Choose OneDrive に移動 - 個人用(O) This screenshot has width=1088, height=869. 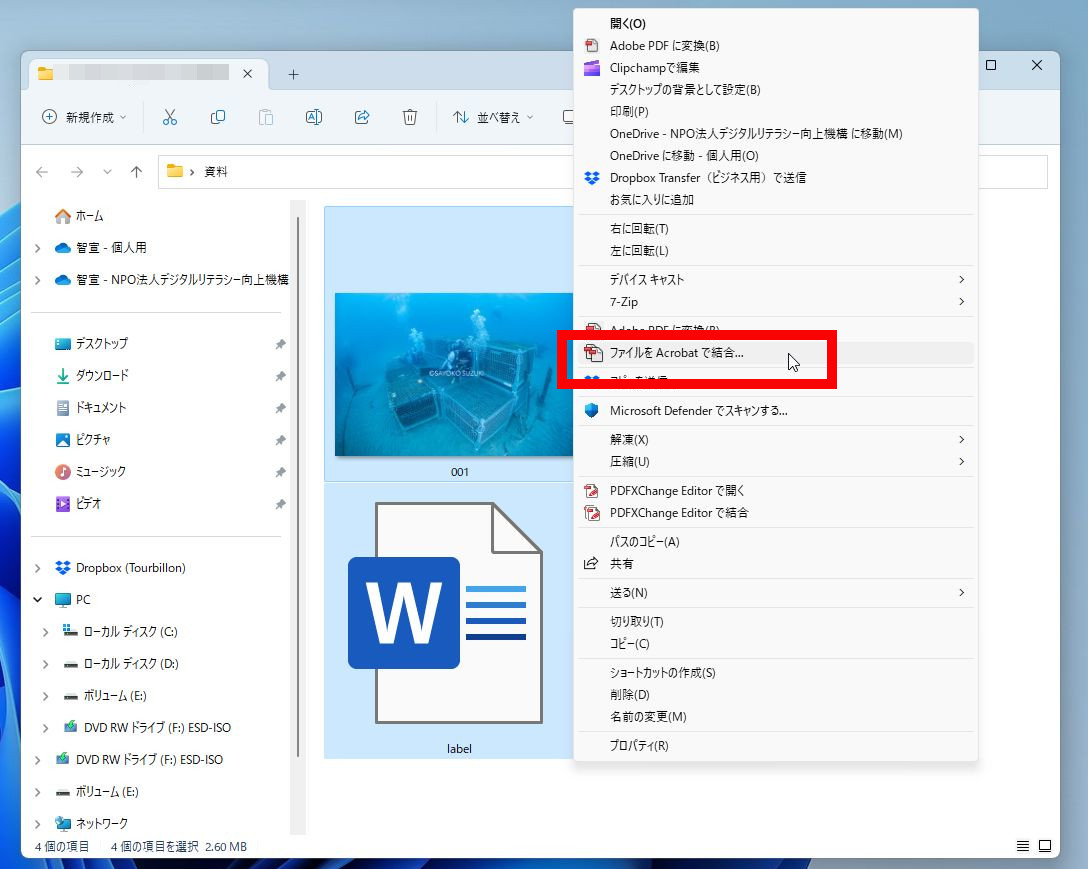click(776, 155)
